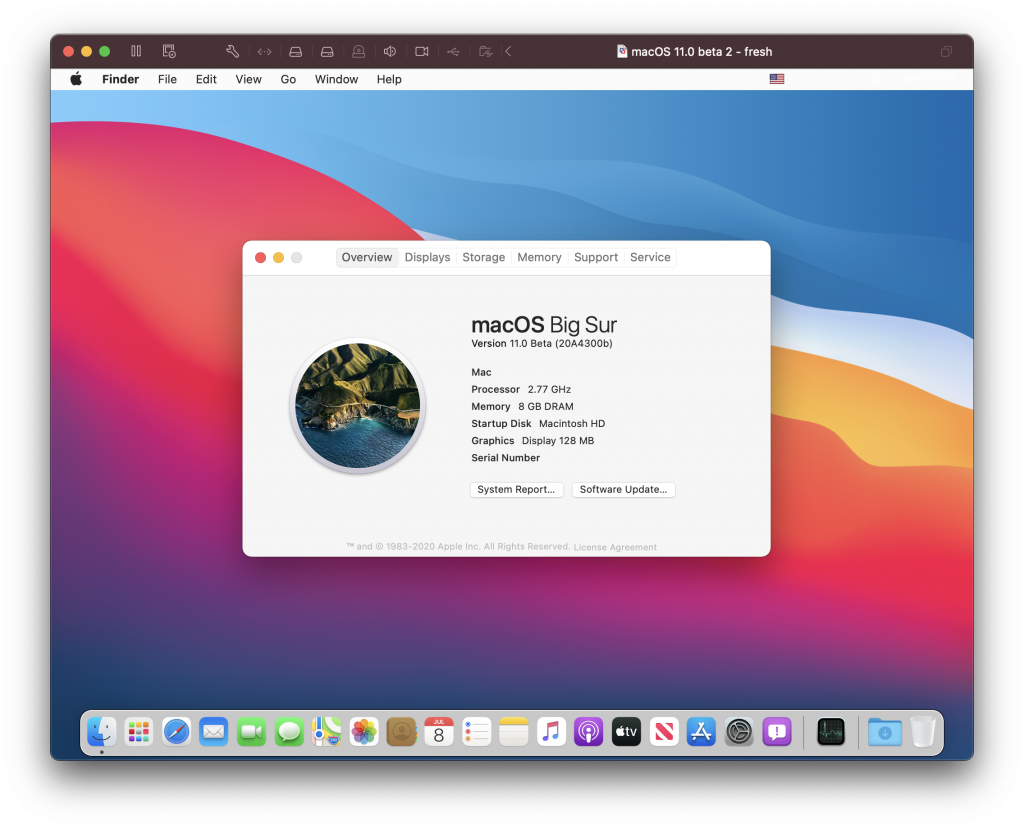Open News from the Dock
Viewport: 1024px width, 827px height.
click(x=664, y=732)
